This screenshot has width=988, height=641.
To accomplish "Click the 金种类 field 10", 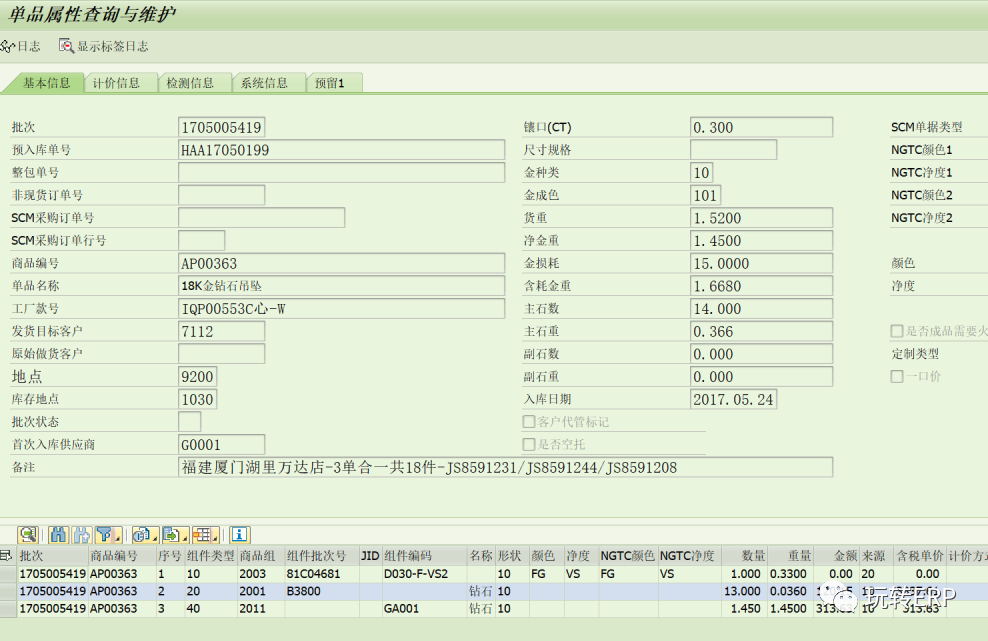I will click(x=701, y=173).
